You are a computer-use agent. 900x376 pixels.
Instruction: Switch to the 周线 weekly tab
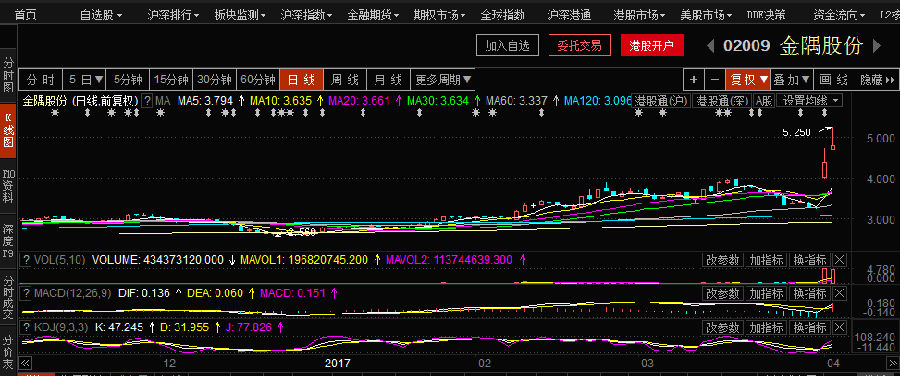coord(345,79)
